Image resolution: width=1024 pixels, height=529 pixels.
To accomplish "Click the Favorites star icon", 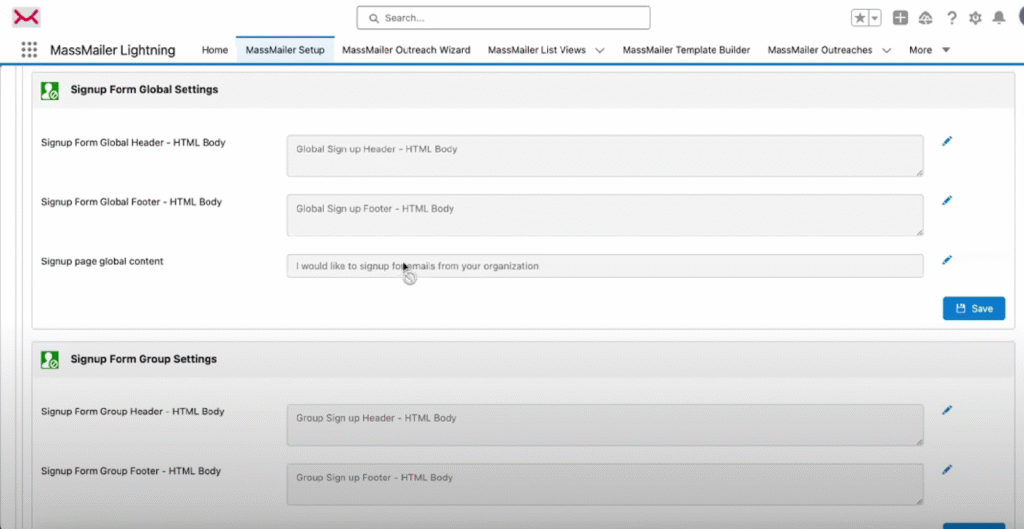I will click(860, 18).
